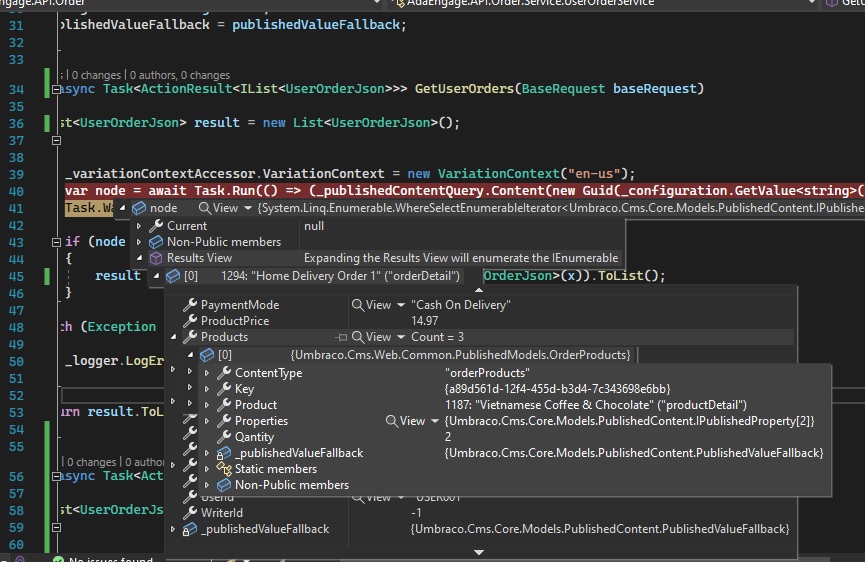Click the 0 authors, 0 changes CodeLens link
The image size is (865, 562).
coord(180,75)
